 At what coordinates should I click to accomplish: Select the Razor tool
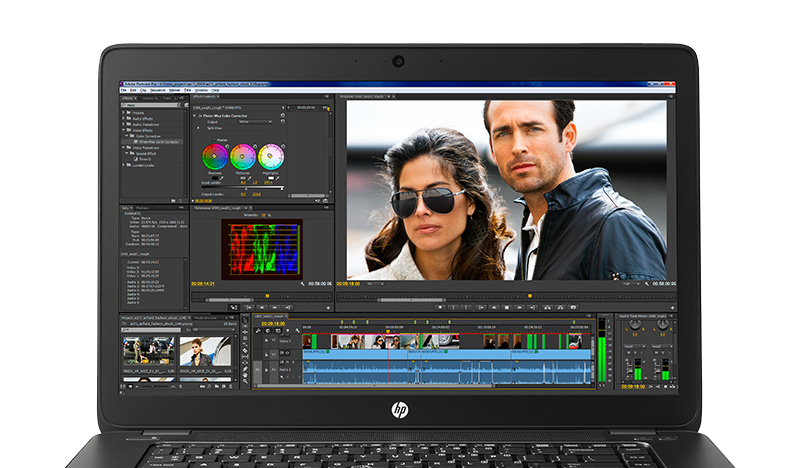pyautogui.click(x=245, y=351)
